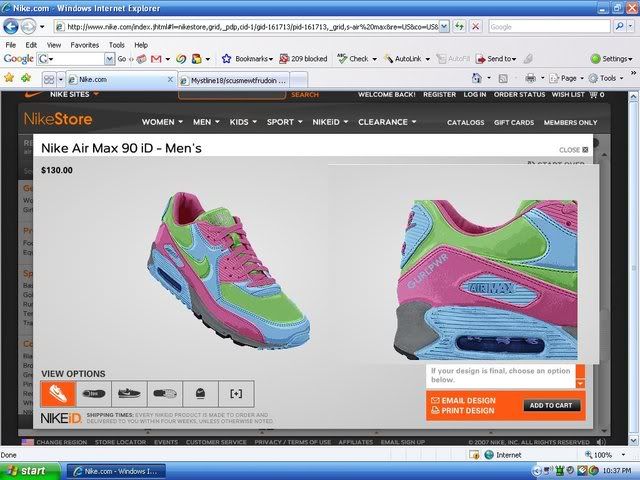Image resolution: width=640 pixels, height=480 pixels.
Task: Open the zoom level 100% control
Action: pos(605,455)
